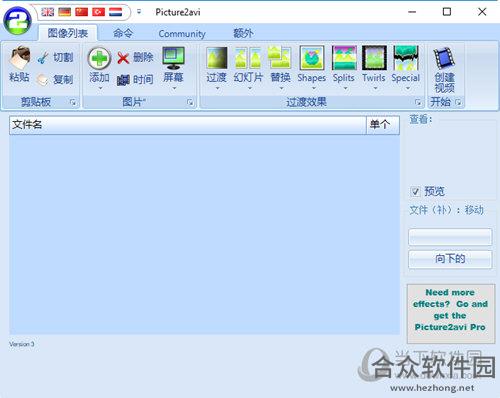Toggle the 预览 preview checkbox
Image resolution: width=500 pixels, height=398 pixels.
pyautogui.click(x=415, y=191)
